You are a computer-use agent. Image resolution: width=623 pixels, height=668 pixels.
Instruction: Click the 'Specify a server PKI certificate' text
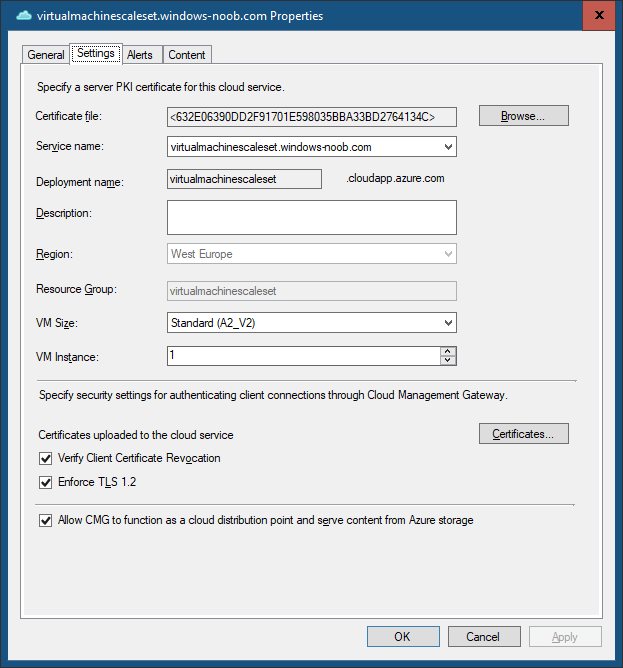[x=161, y=87]
